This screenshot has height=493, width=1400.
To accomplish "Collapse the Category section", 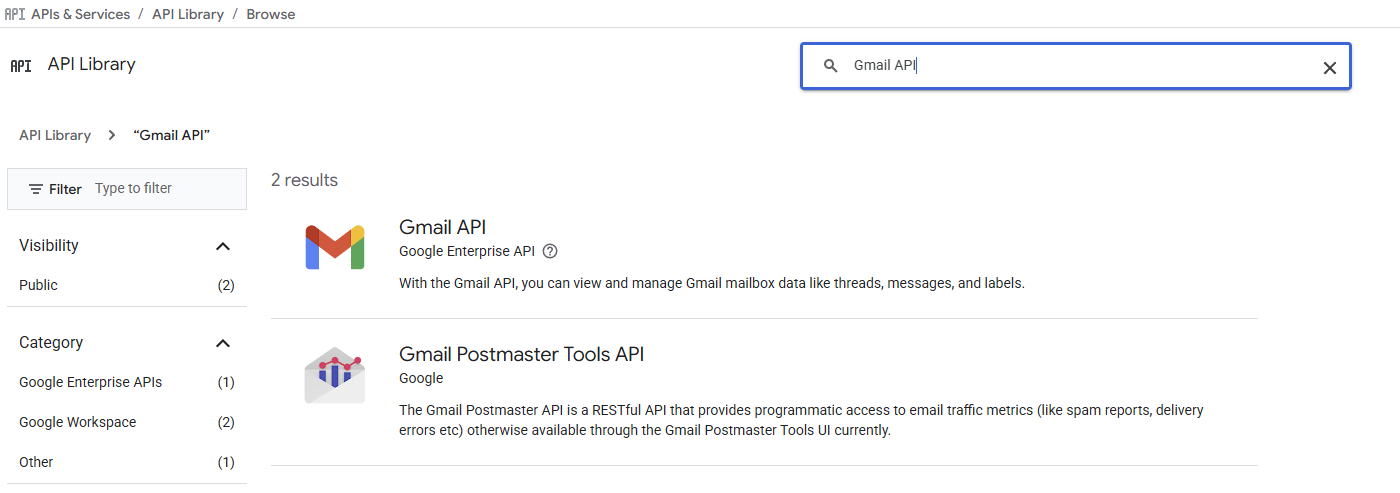I will [x=223, y=343].
